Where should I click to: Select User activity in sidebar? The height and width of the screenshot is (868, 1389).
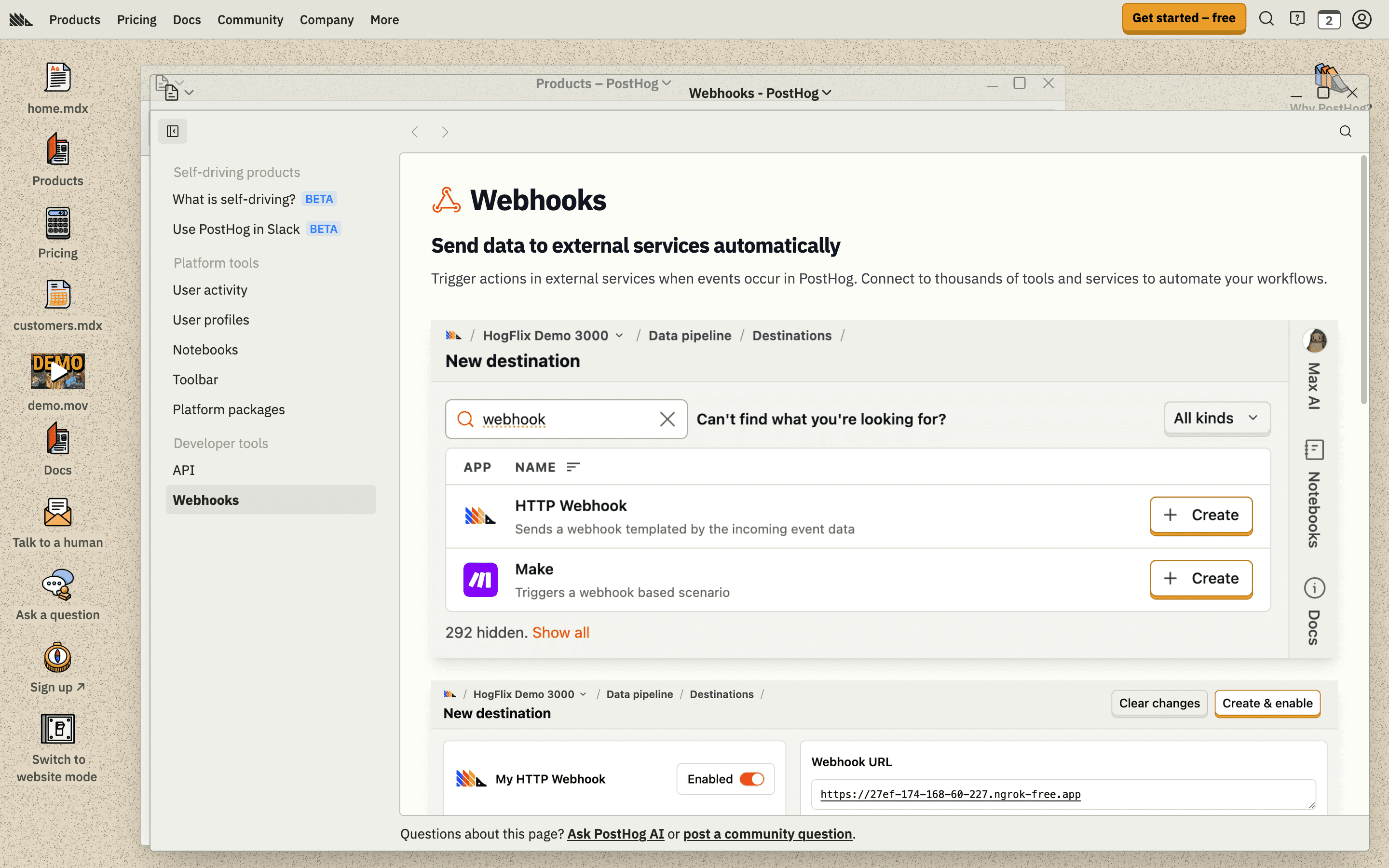[271, 290]
